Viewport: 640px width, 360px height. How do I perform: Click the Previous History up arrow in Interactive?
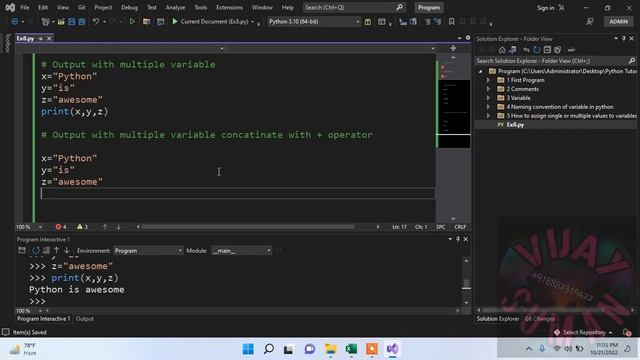click(56, 251)
